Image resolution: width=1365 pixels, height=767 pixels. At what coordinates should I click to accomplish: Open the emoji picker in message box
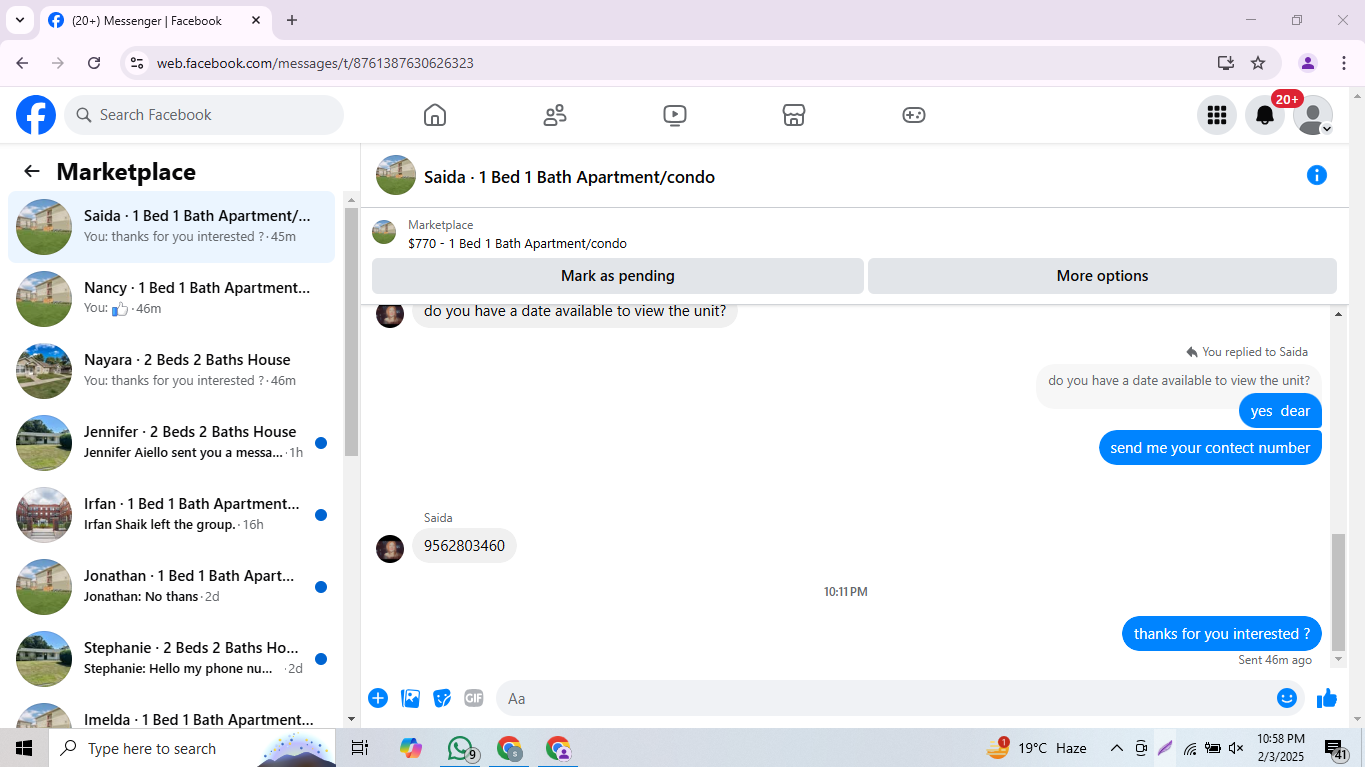(1287, 698)
